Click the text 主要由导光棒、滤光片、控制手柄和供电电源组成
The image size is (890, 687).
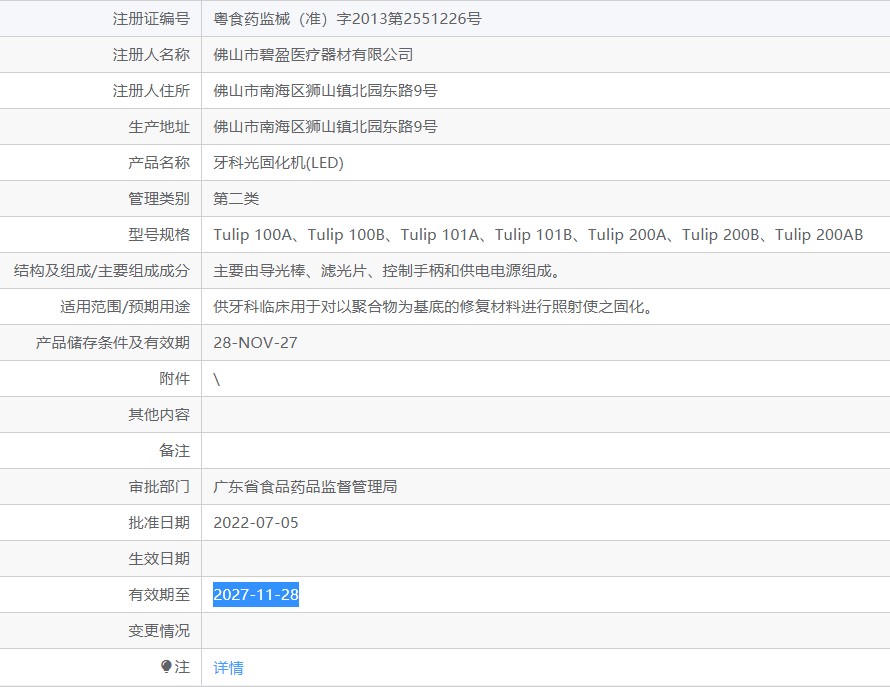click(x=387, y=271)
